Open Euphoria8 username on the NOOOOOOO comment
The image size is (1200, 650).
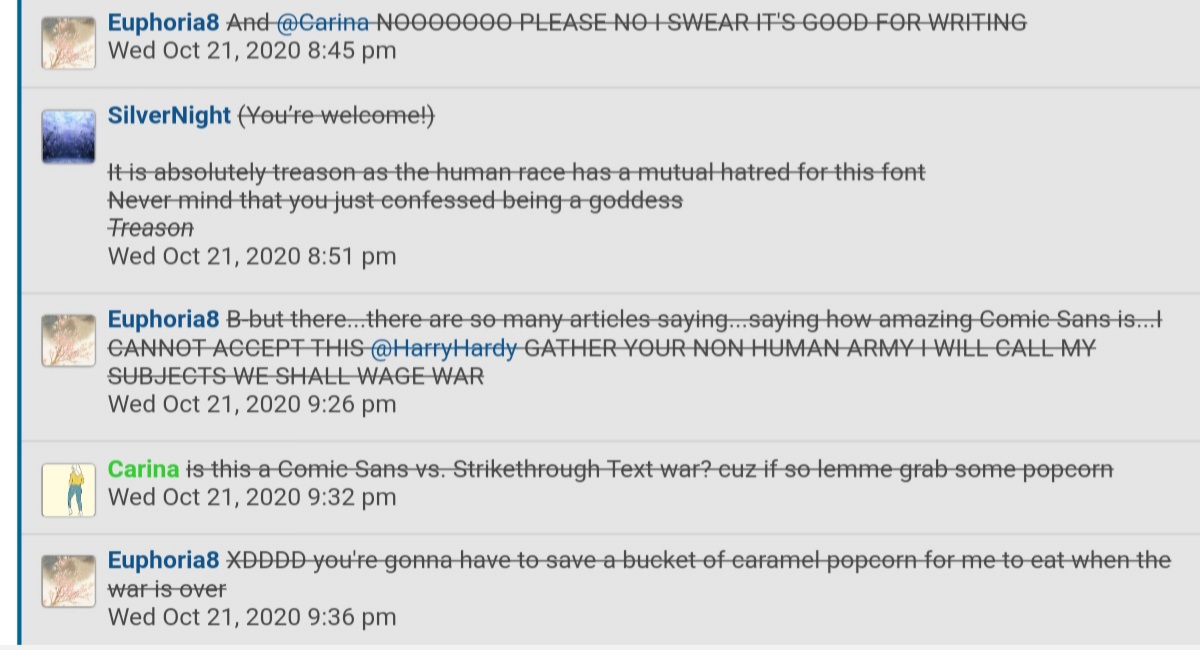pos(163,21)
